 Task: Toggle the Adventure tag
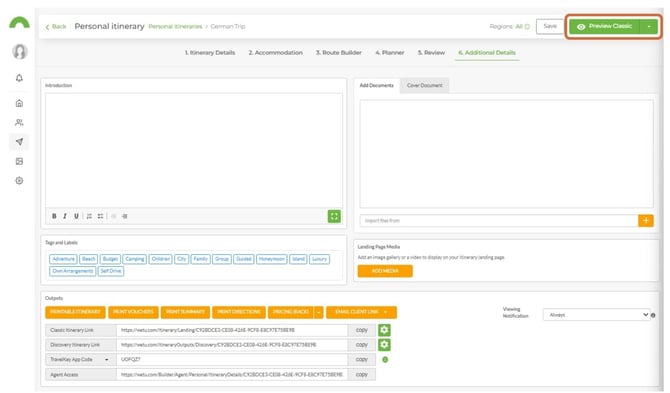pyautogui.click(x=63, y=259)
